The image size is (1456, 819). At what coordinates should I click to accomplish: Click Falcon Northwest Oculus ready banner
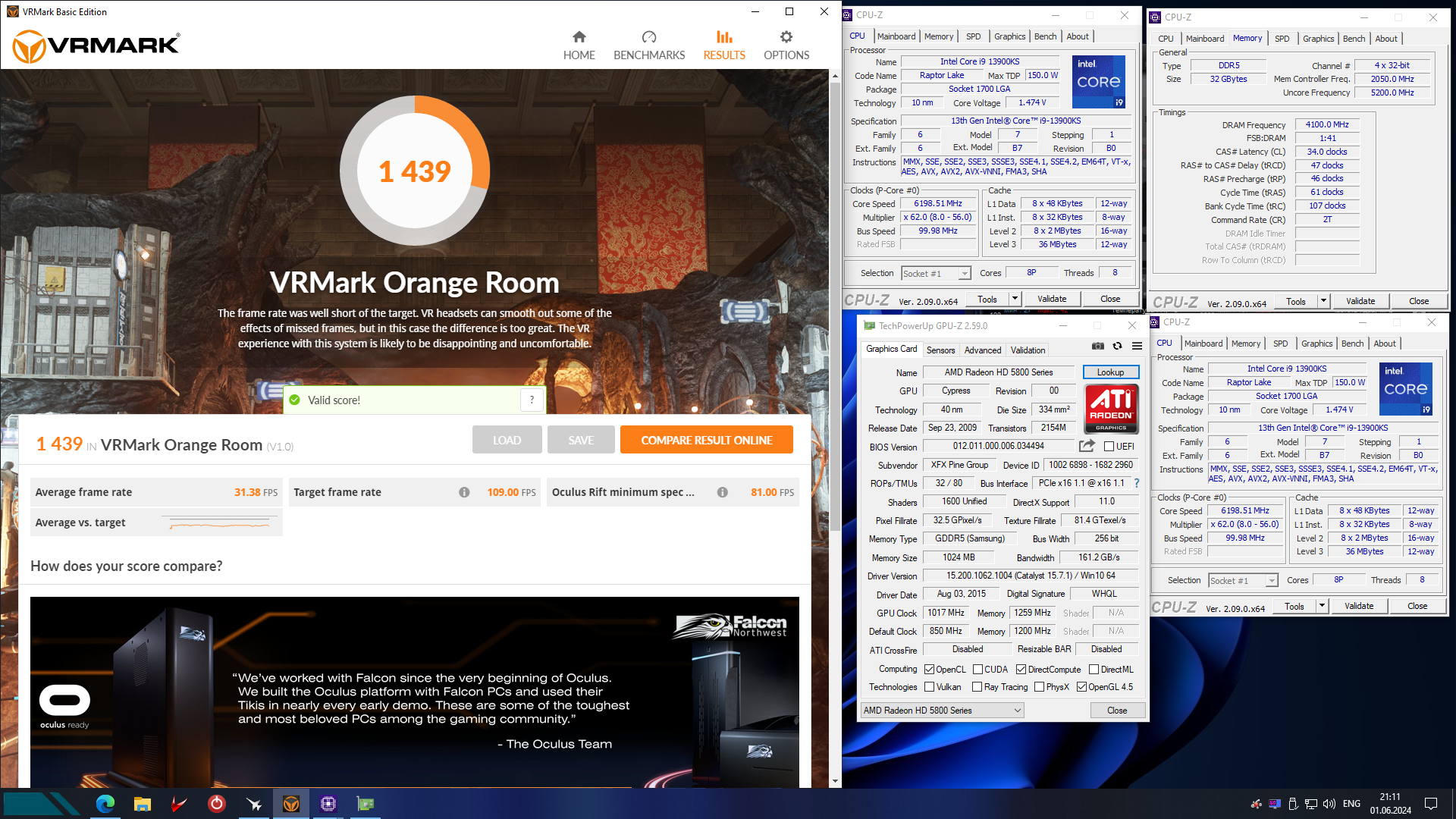(415, 692)
